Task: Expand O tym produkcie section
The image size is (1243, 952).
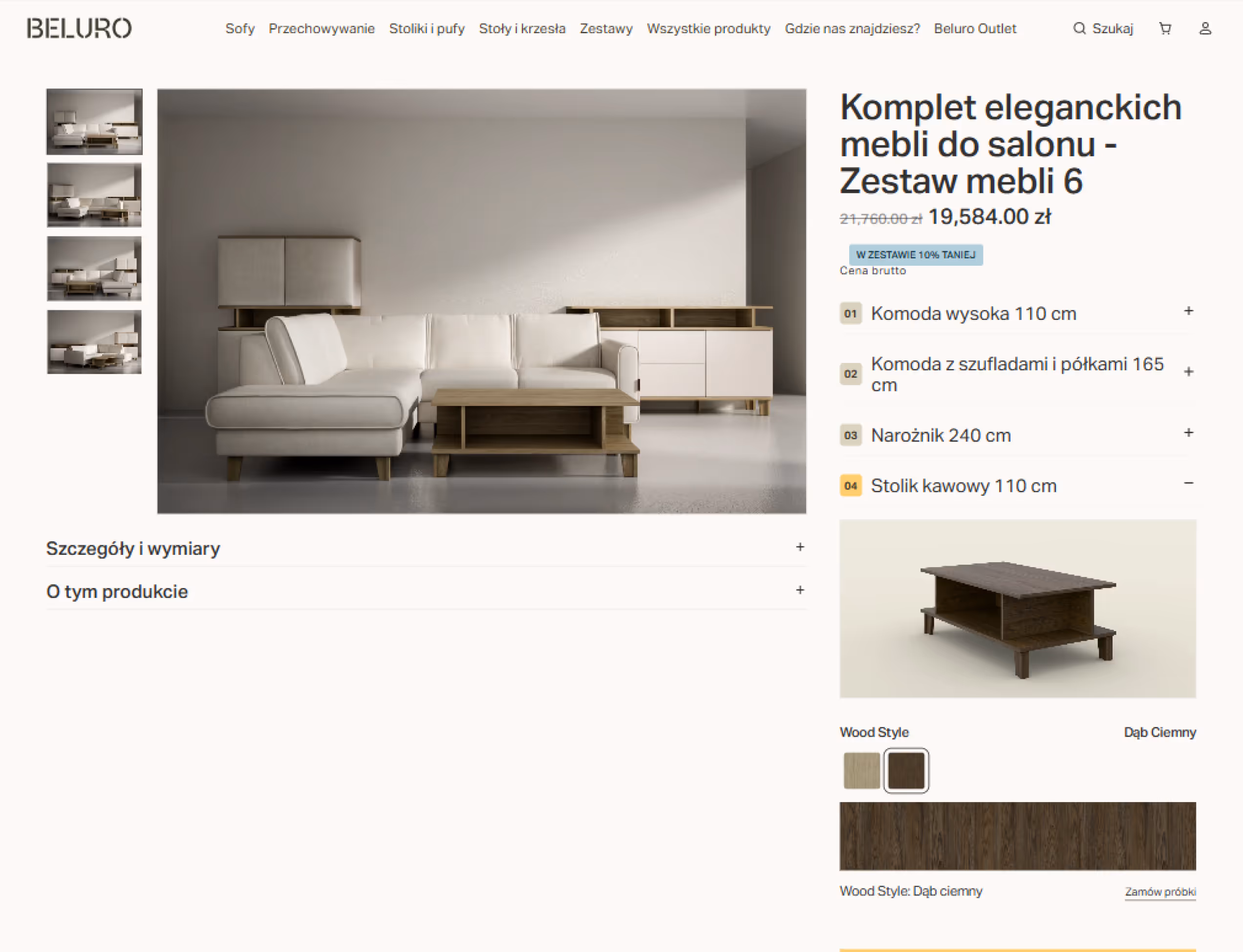Action: [x=426, y=591]
